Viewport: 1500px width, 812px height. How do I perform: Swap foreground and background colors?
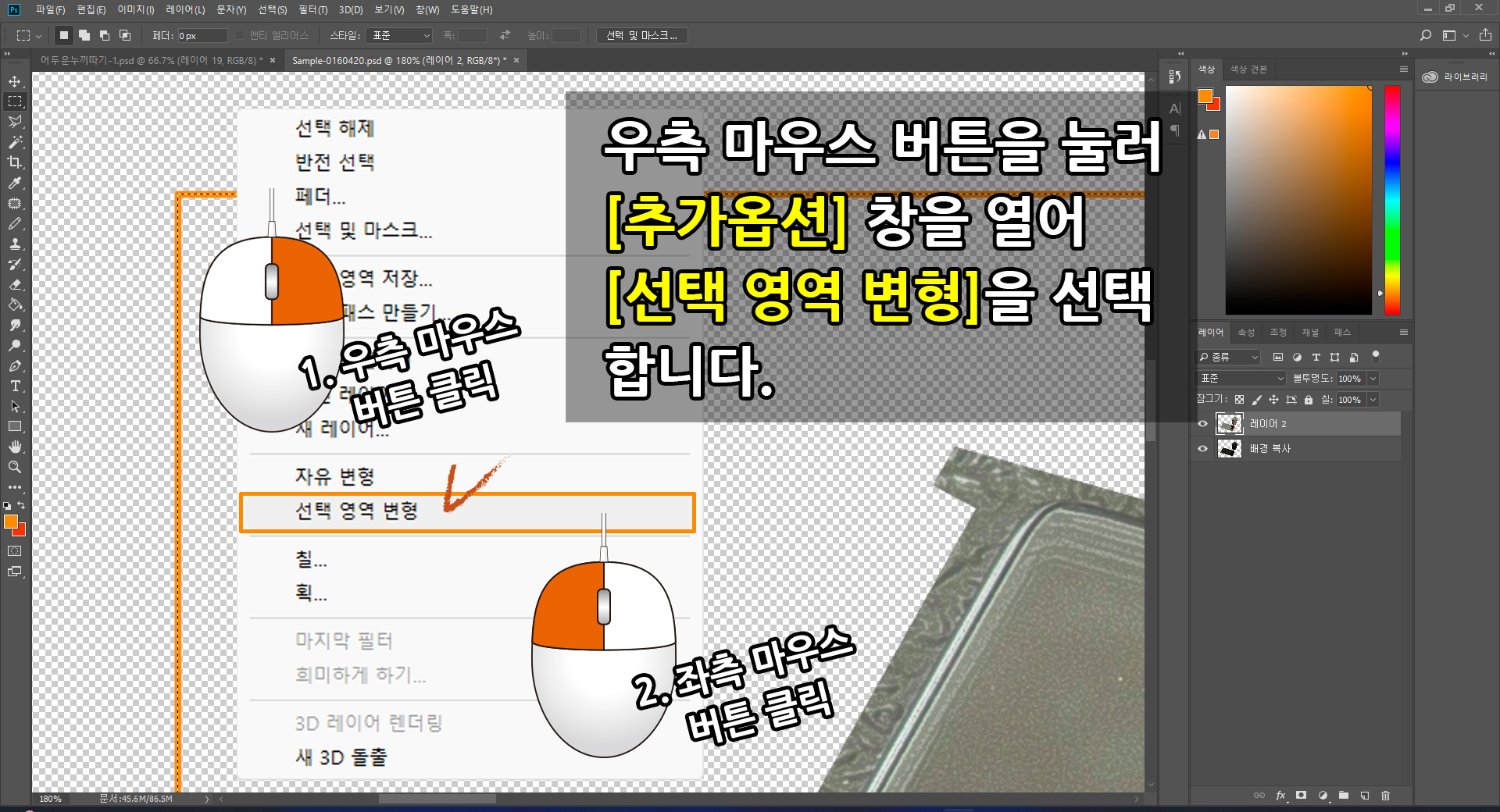tap(21, 505)
